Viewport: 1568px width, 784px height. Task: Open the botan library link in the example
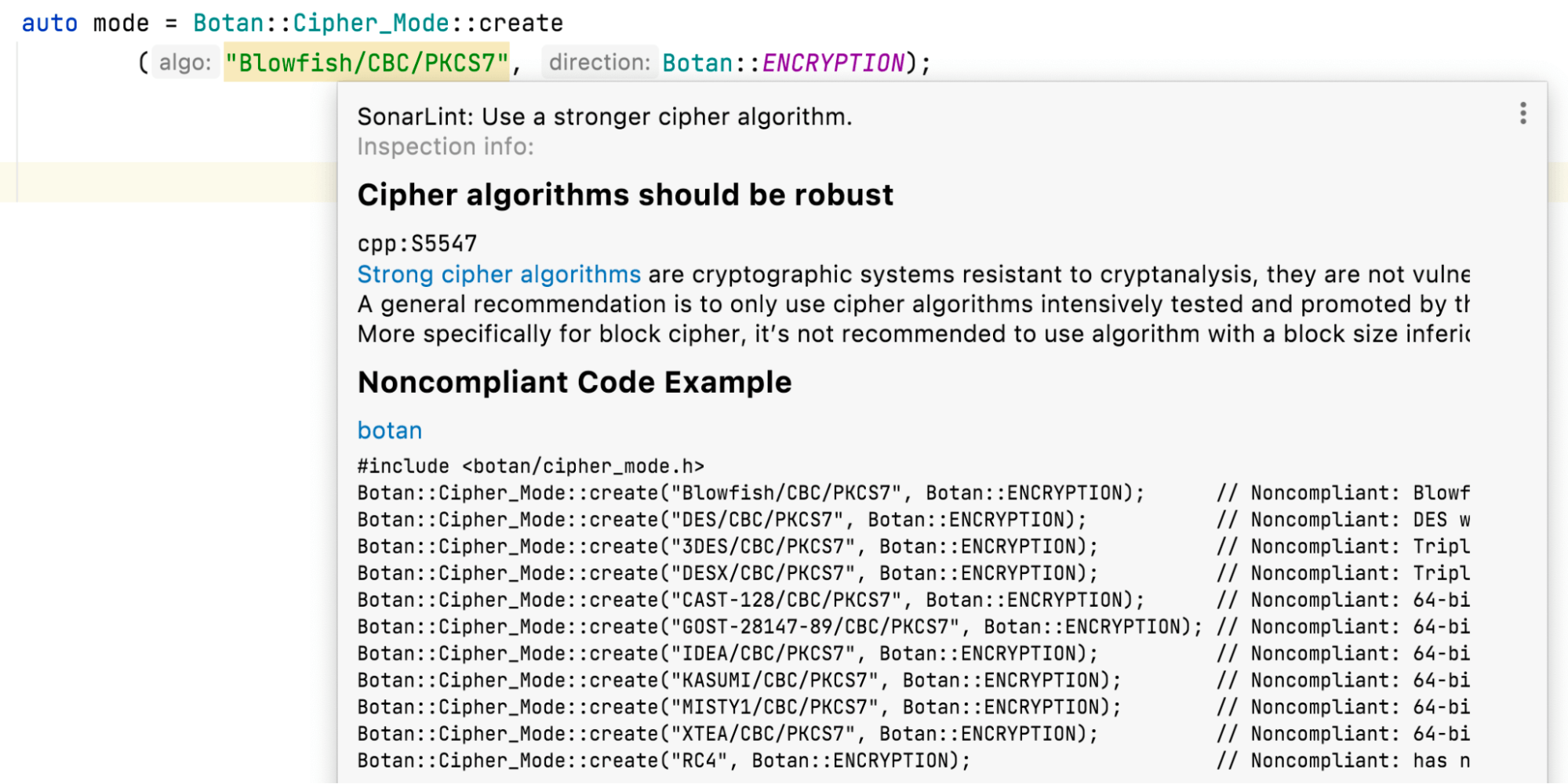[389, 430]
